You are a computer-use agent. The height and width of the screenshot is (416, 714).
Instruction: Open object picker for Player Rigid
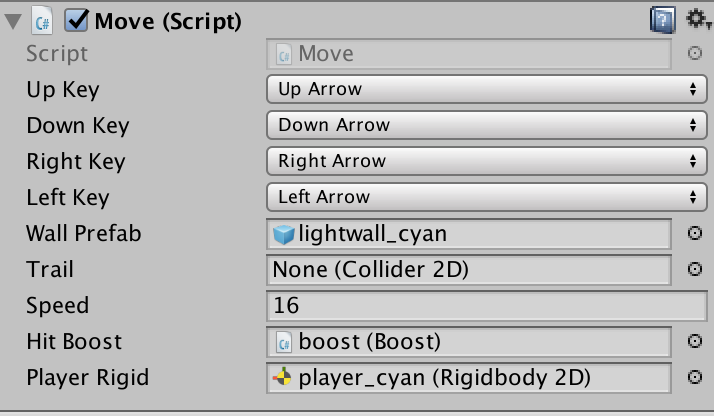click(694, 378)
